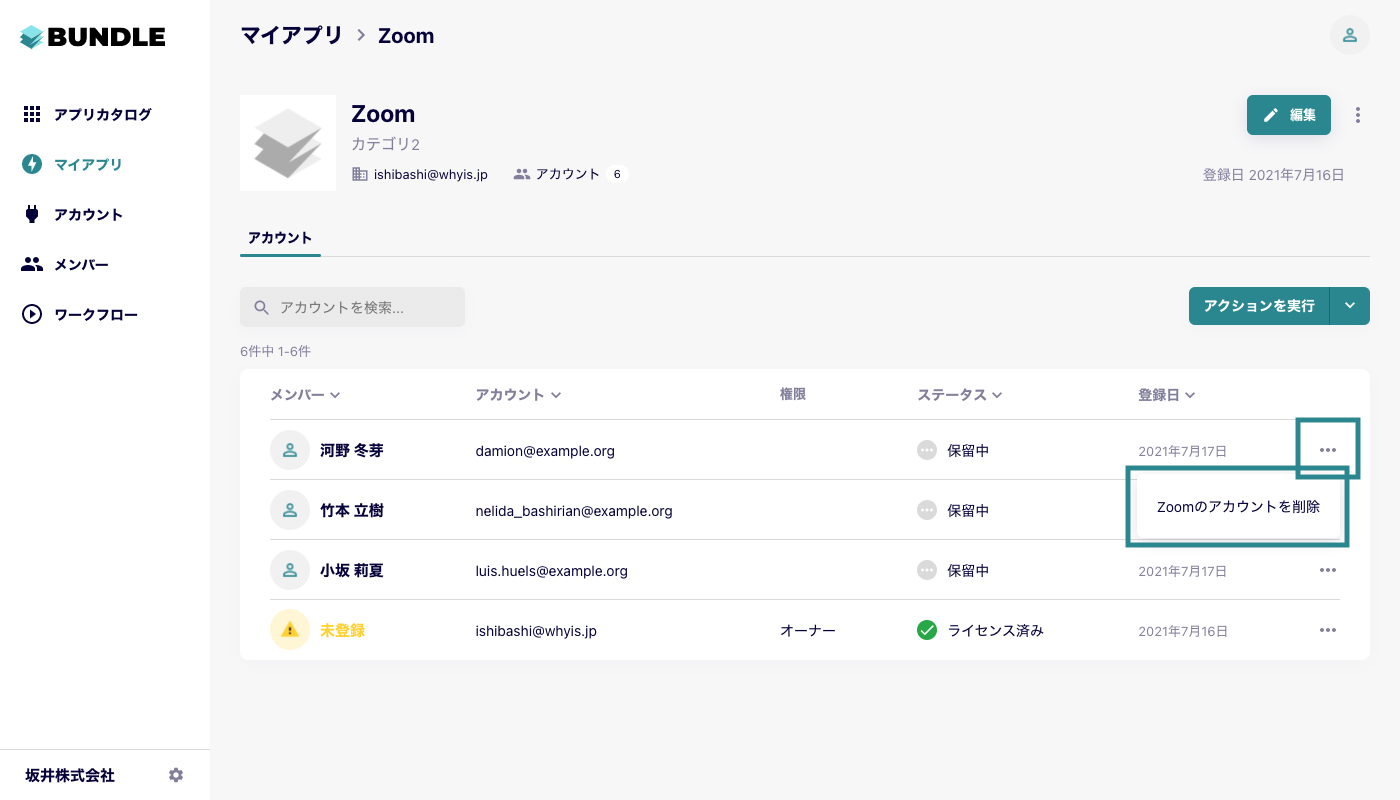The width and height of the screenshot is (1400, 800).
Task: Click the ワークフロー play icon in sidebar
Action: (32, 314)
